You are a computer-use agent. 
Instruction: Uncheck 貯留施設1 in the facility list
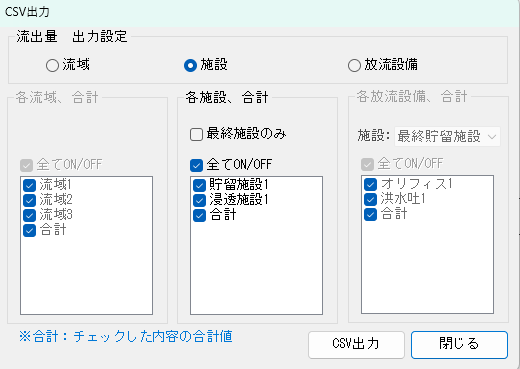point(199,185)
